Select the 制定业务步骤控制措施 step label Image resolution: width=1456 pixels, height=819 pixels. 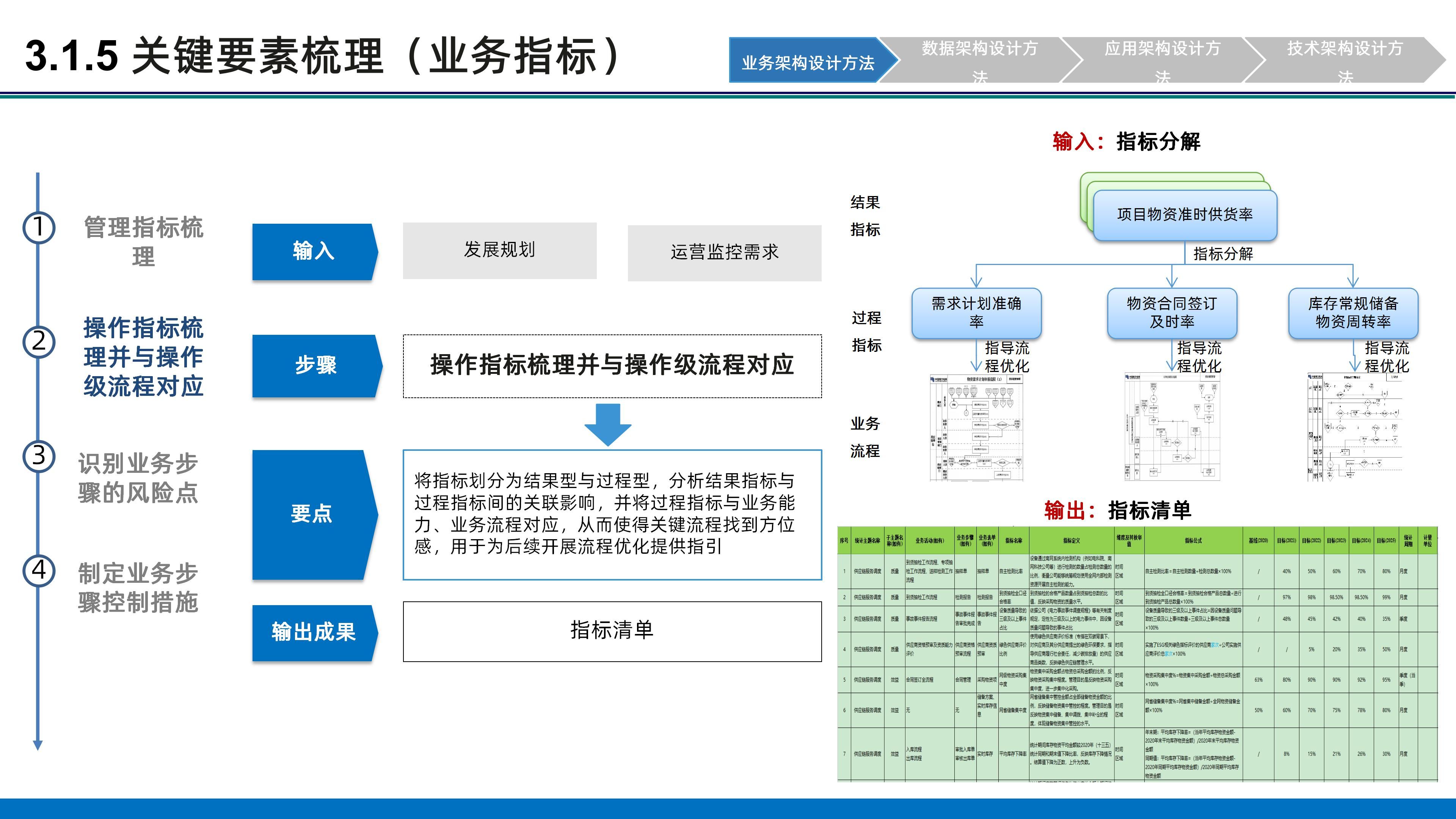pos(138,588)
